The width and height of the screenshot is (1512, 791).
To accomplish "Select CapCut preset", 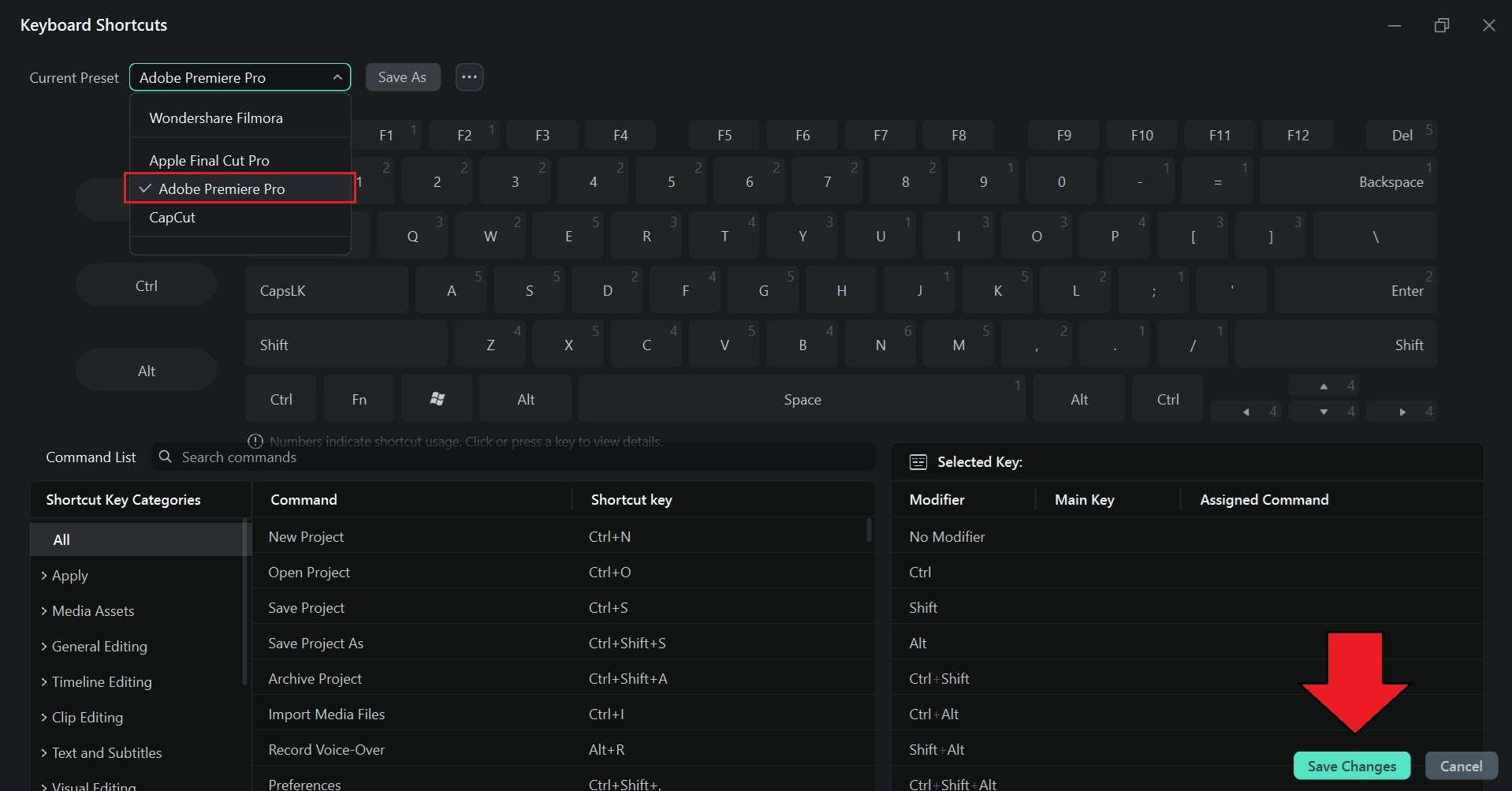I will click(240, 217).
